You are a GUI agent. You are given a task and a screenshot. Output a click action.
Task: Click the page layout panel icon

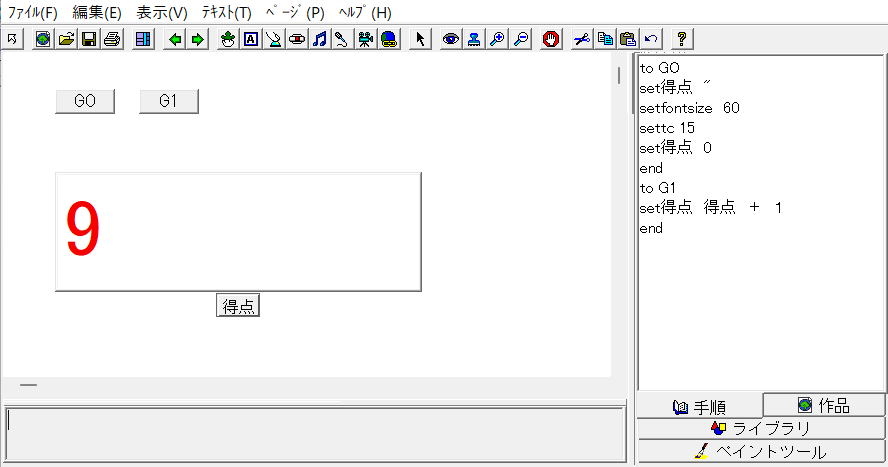click(143, 39)
